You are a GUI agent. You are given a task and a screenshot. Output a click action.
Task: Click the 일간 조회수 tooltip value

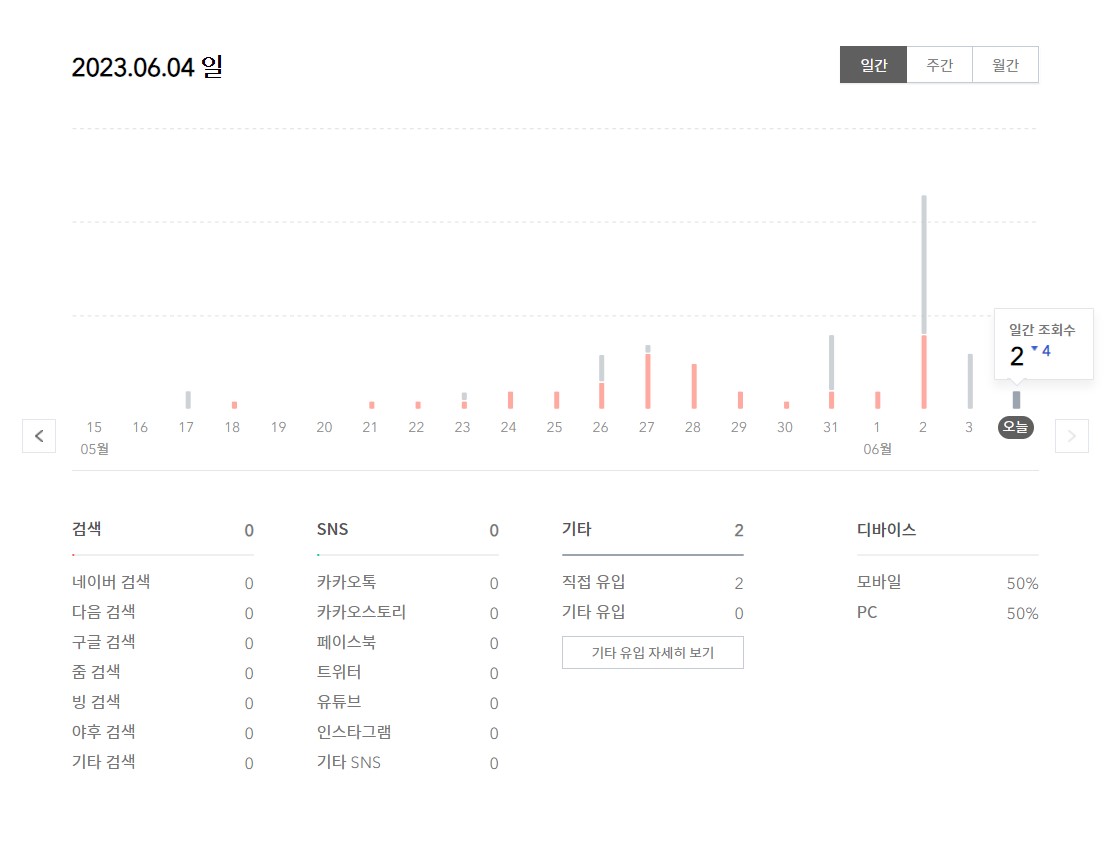coord(1017,355)
